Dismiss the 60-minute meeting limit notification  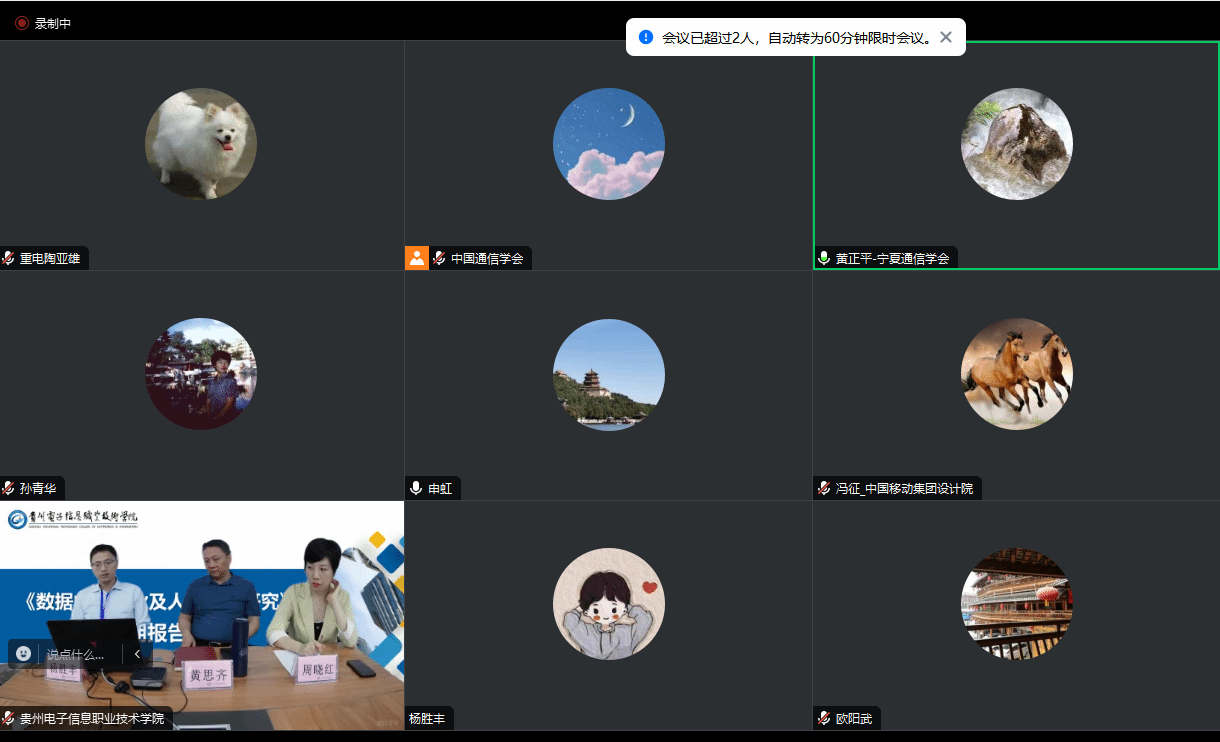click(946, 37)
